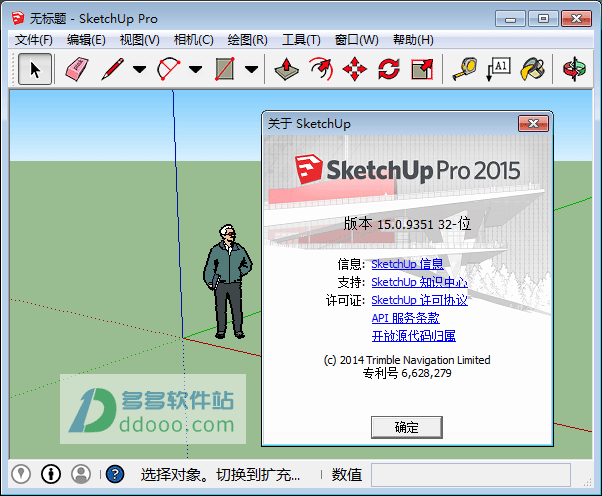Close the 关于 SketchUp dialog

(x=533, y=124)
